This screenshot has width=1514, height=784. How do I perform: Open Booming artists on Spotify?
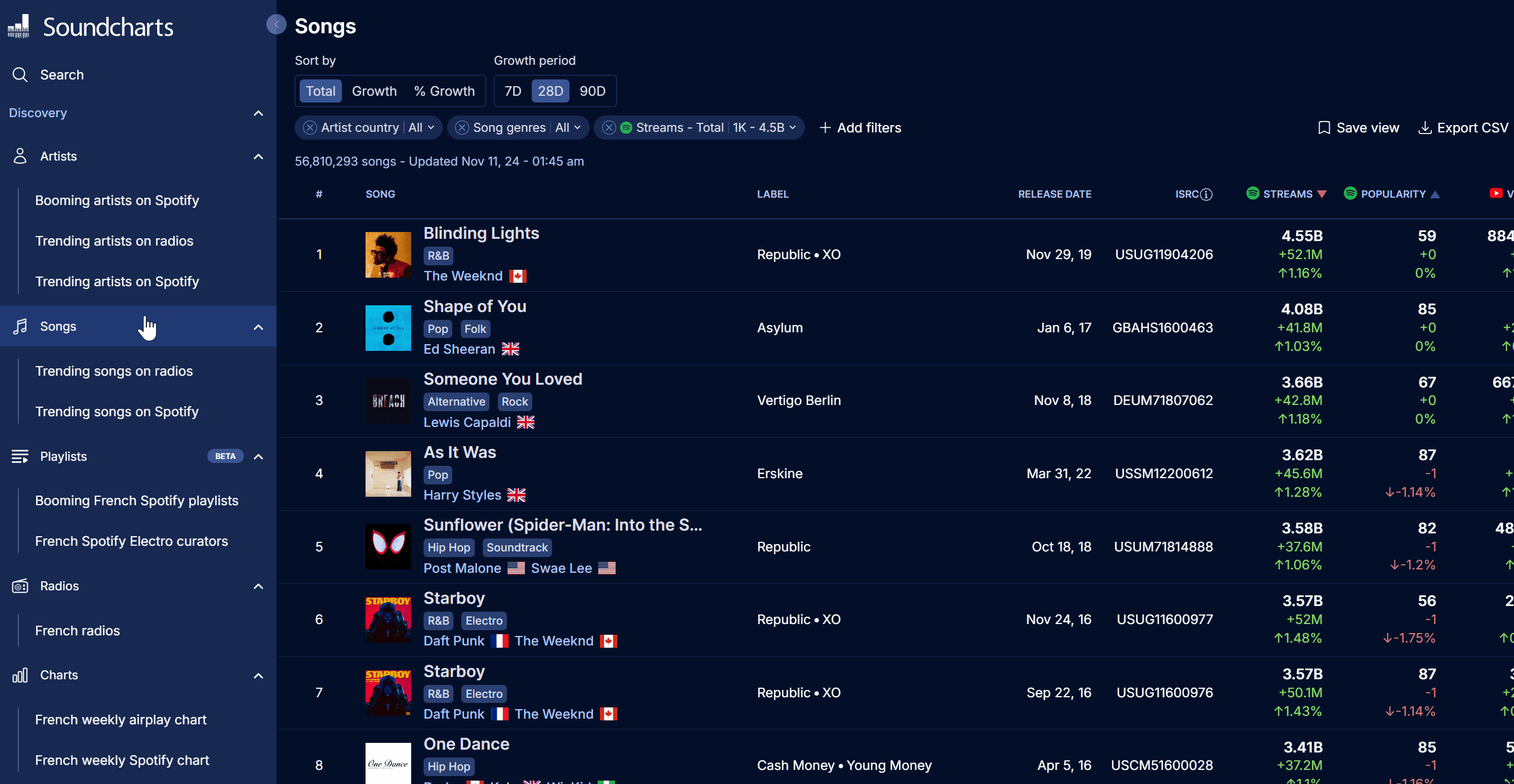pyautogui.click(x=117, y=201)
